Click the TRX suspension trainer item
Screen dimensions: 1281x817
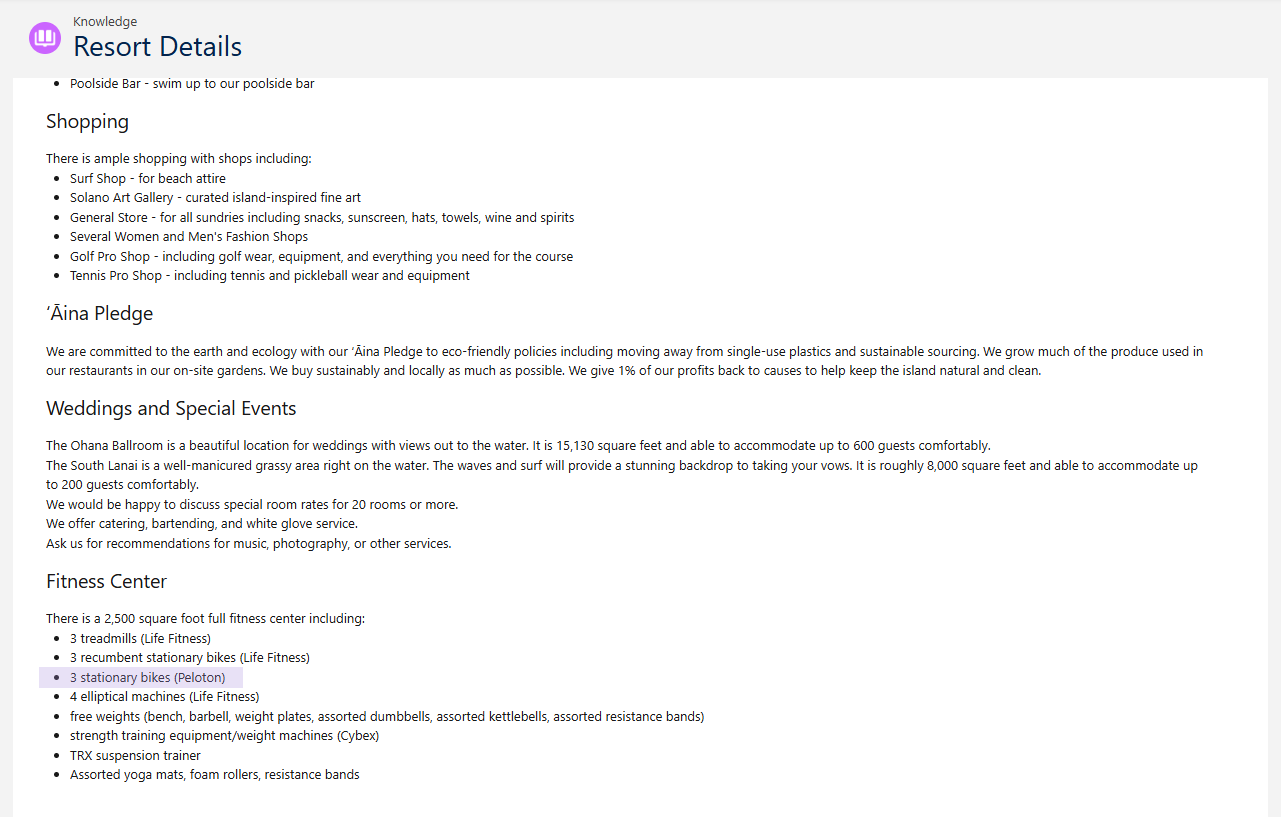[135, 756]
